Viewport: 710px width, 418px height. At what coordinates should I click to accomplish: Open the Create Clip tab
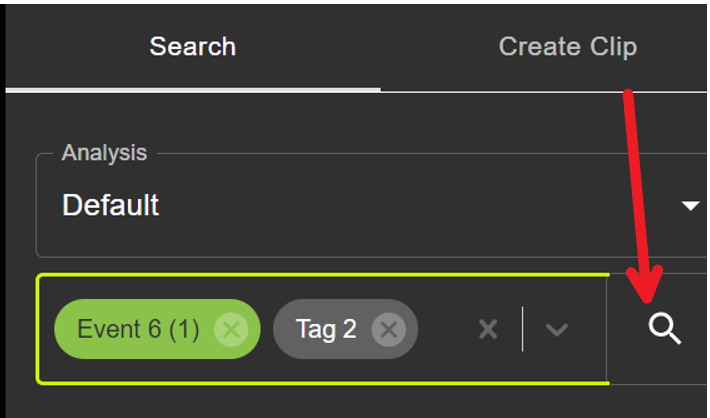(x=568, y=47)
